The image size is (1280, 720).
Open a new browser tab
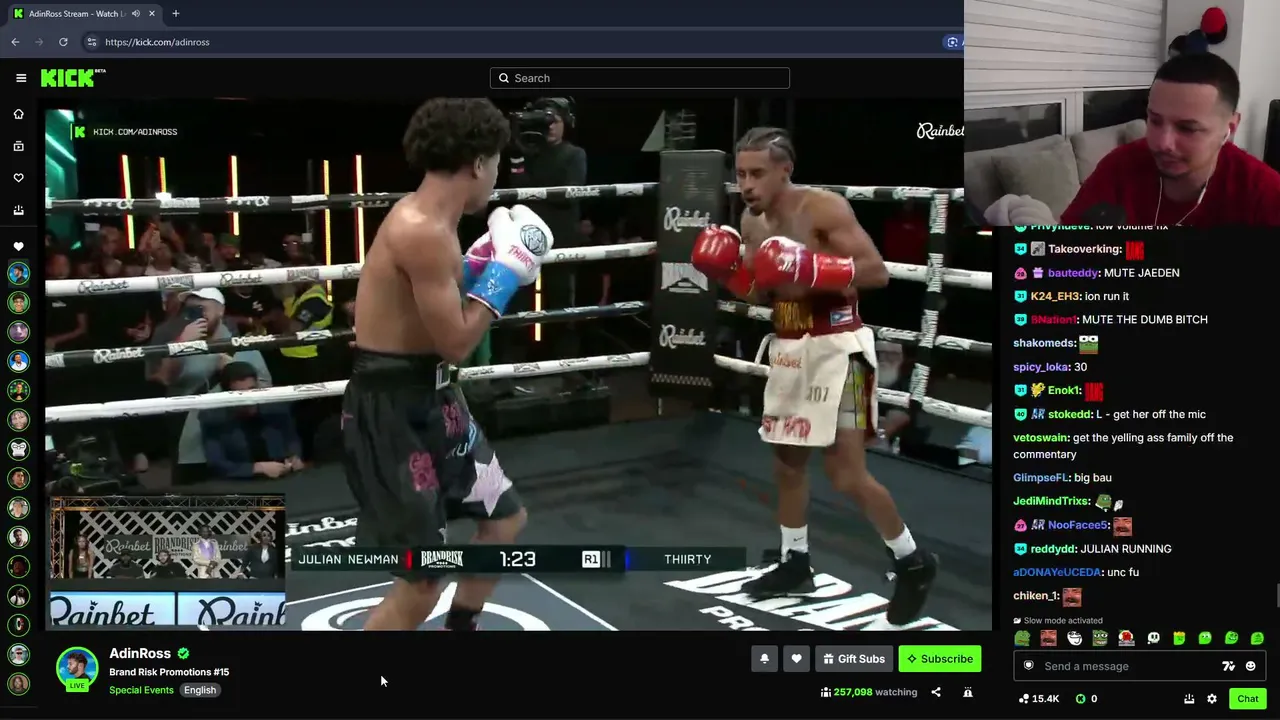175,14
